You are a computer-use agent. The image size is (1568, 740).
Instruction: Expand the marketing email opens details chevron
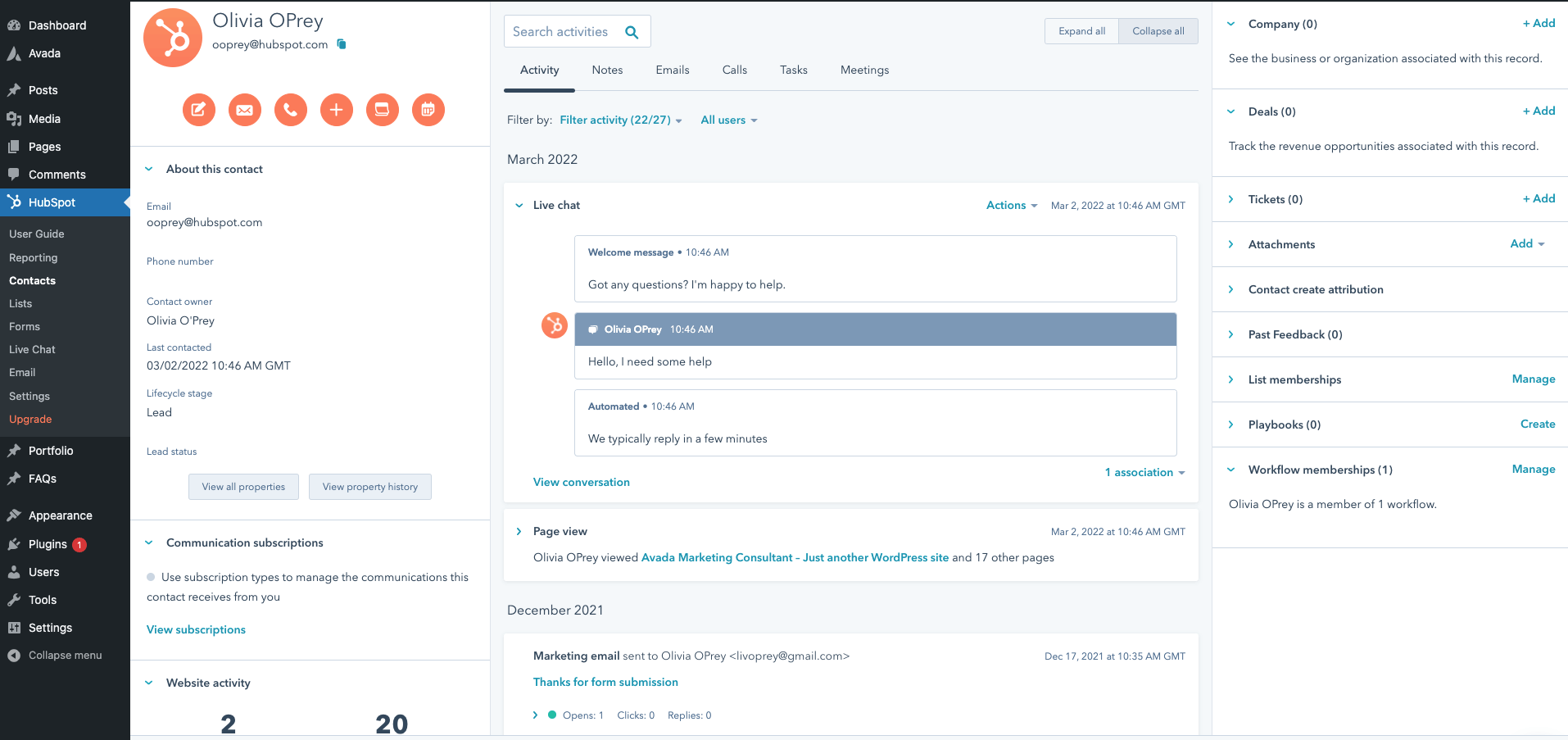[536, 715]
